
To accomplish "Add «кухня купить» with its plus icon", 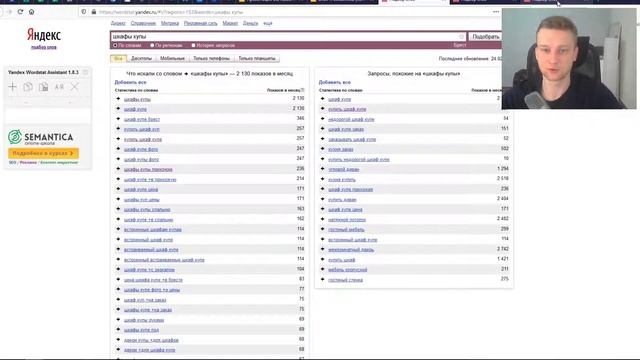I will [x=322, y=179].
